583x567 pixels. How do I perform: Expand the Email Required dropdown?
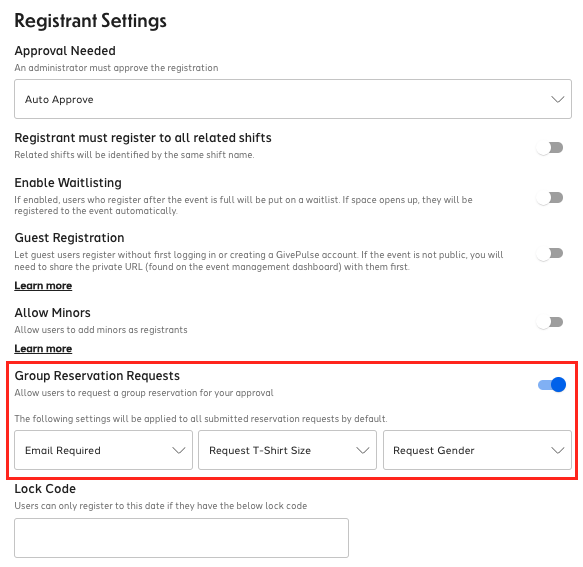[x=103, y=450]
